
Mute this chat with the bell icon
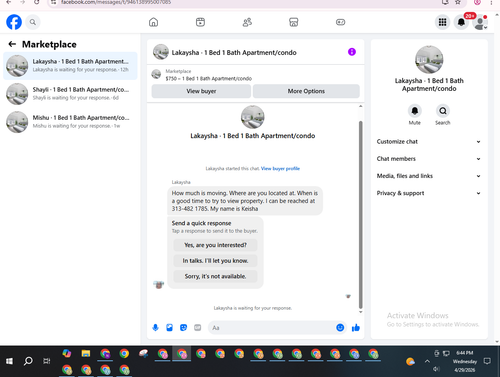coord(415,111)
